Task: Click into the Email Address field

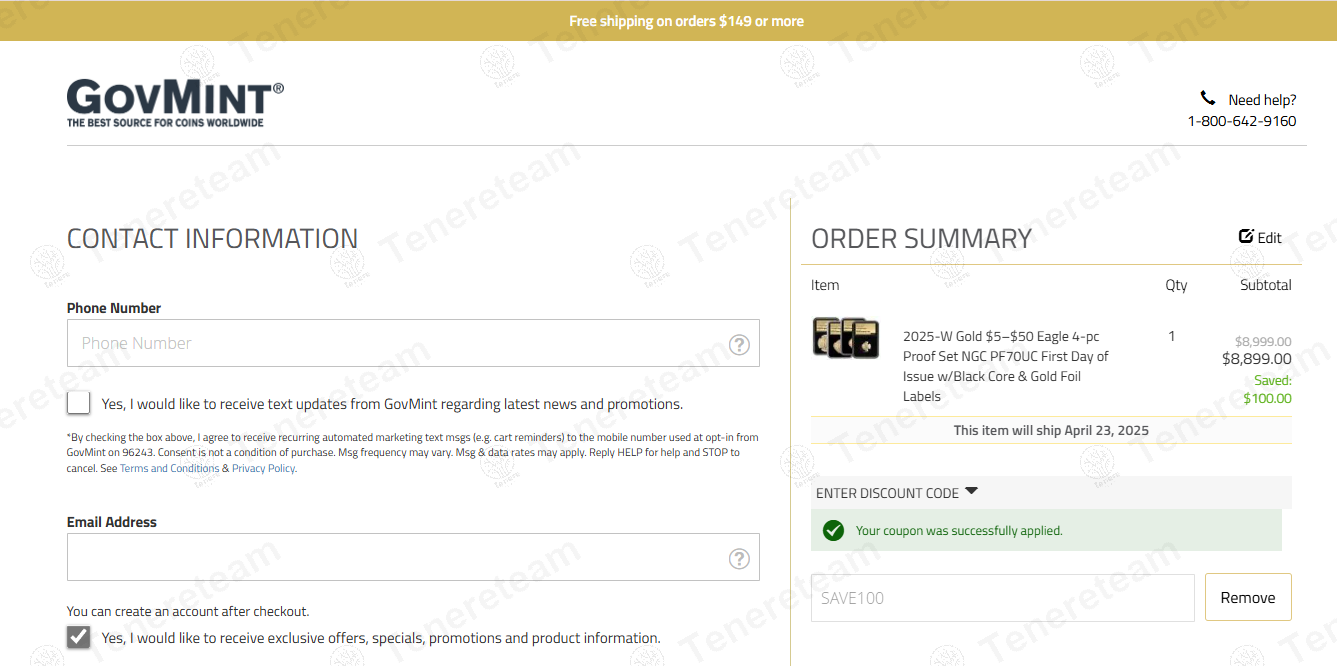Action: tap(400, 557)
